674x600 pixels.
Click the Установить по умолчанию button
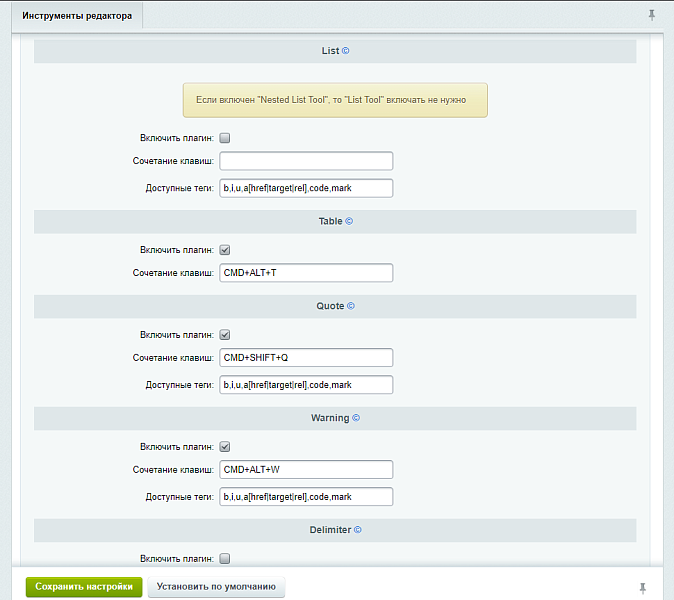pyautogui.click(x=216, y=587)
